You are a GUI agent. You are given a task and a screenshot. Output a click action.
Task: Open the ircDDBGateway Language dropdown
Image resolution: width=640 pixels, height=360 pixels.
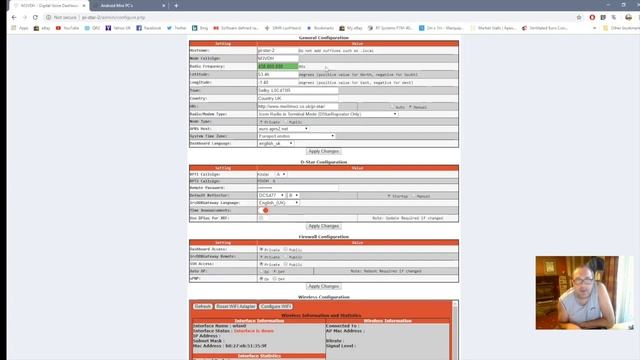click(278, 203)
